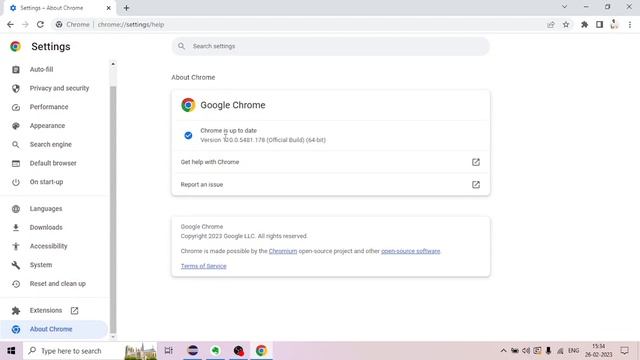Reload the Chrome settings page
Viewport: 640px width, 360px height.
(40, 24)
